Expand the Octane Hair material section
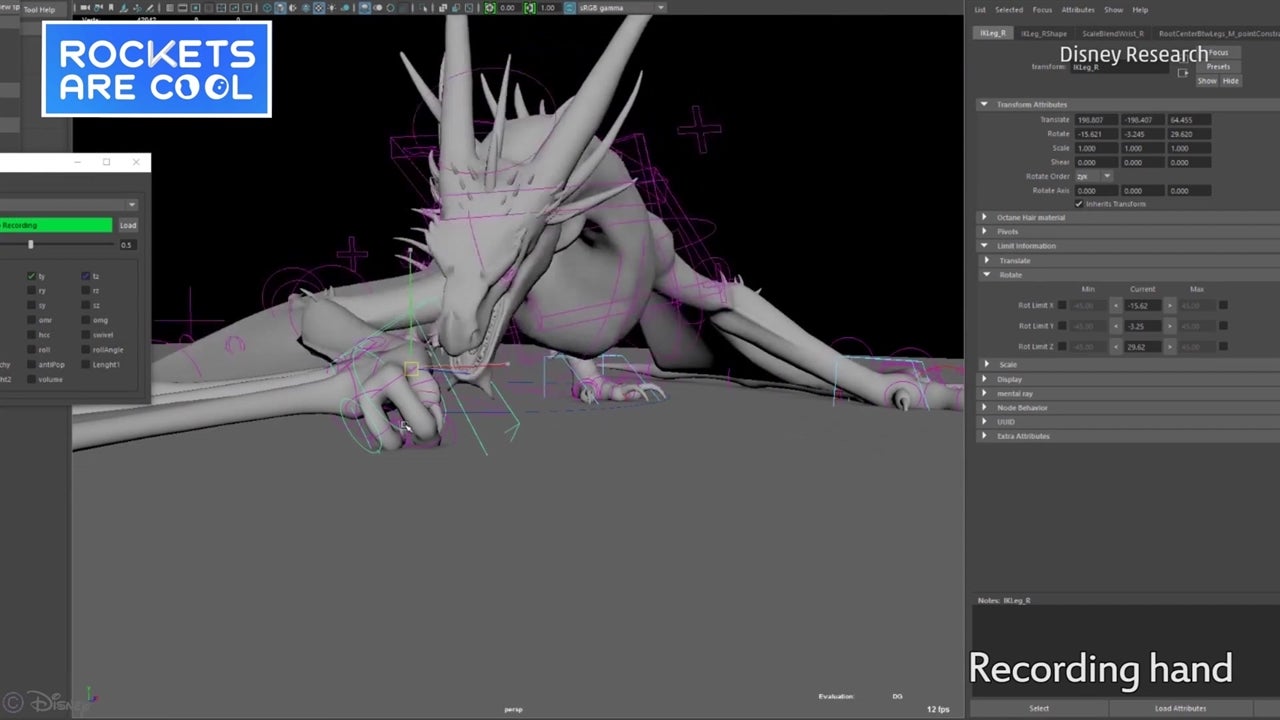Viewport: 1280px width, 720px height. pyautogui.click(x=984, y=217)
